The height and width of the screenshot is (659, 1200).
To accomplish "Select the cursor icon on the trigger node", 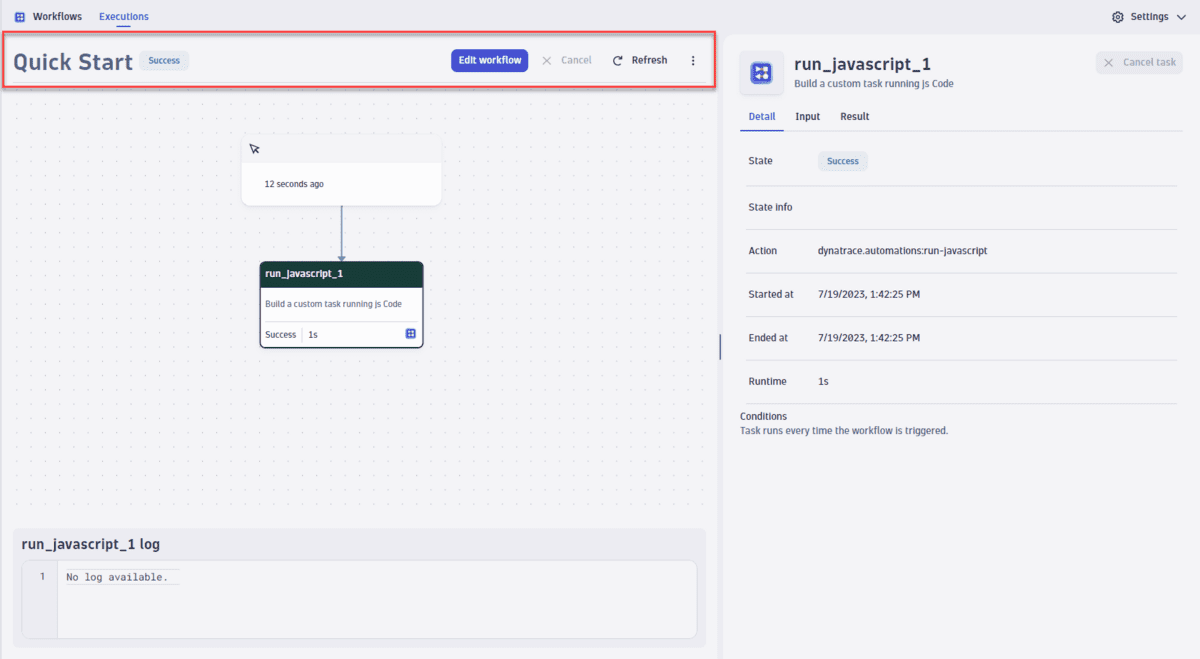I will point(255,148).
